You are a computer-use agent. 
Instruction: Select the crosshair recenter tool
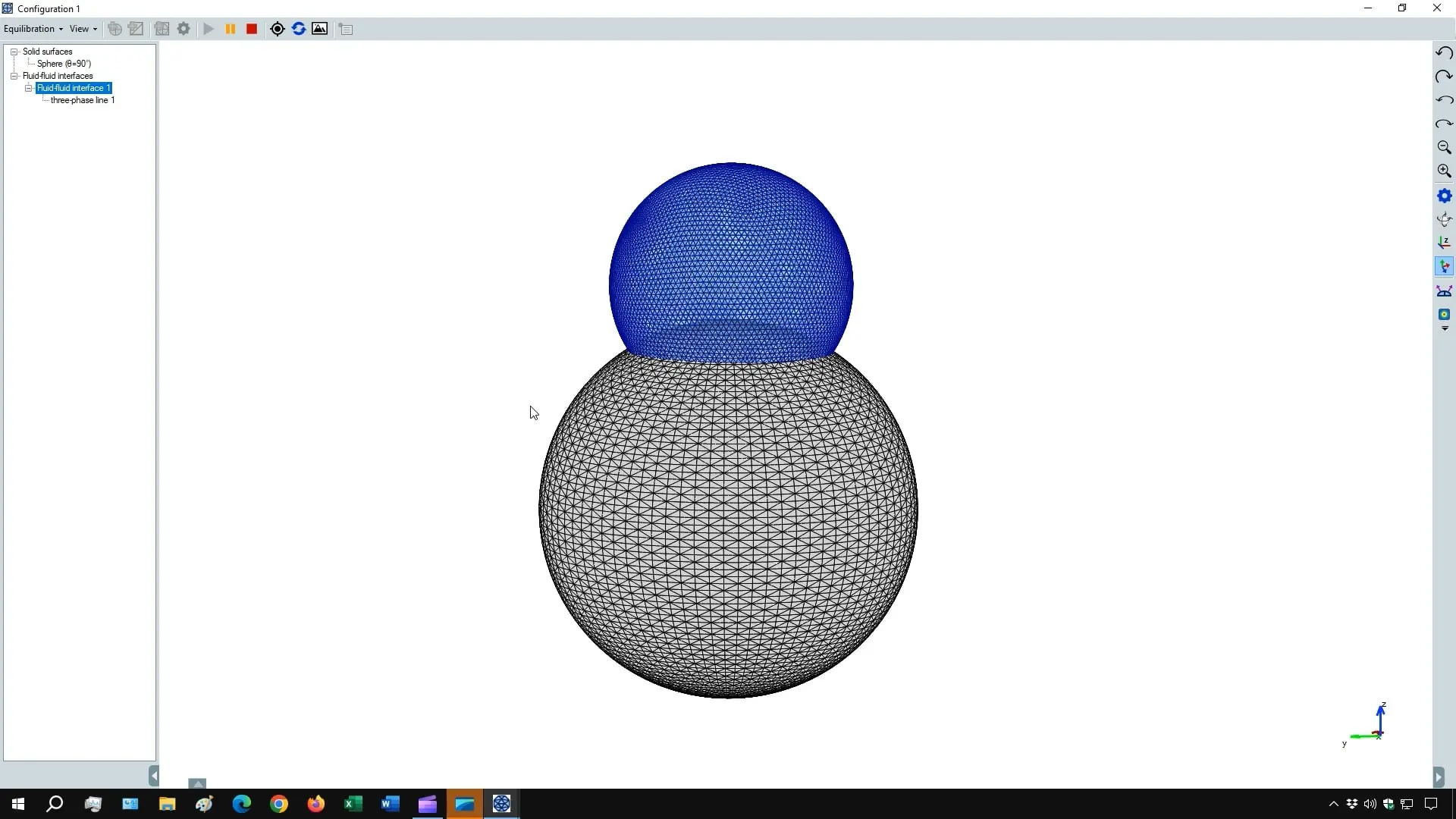(x=277, y=29)
